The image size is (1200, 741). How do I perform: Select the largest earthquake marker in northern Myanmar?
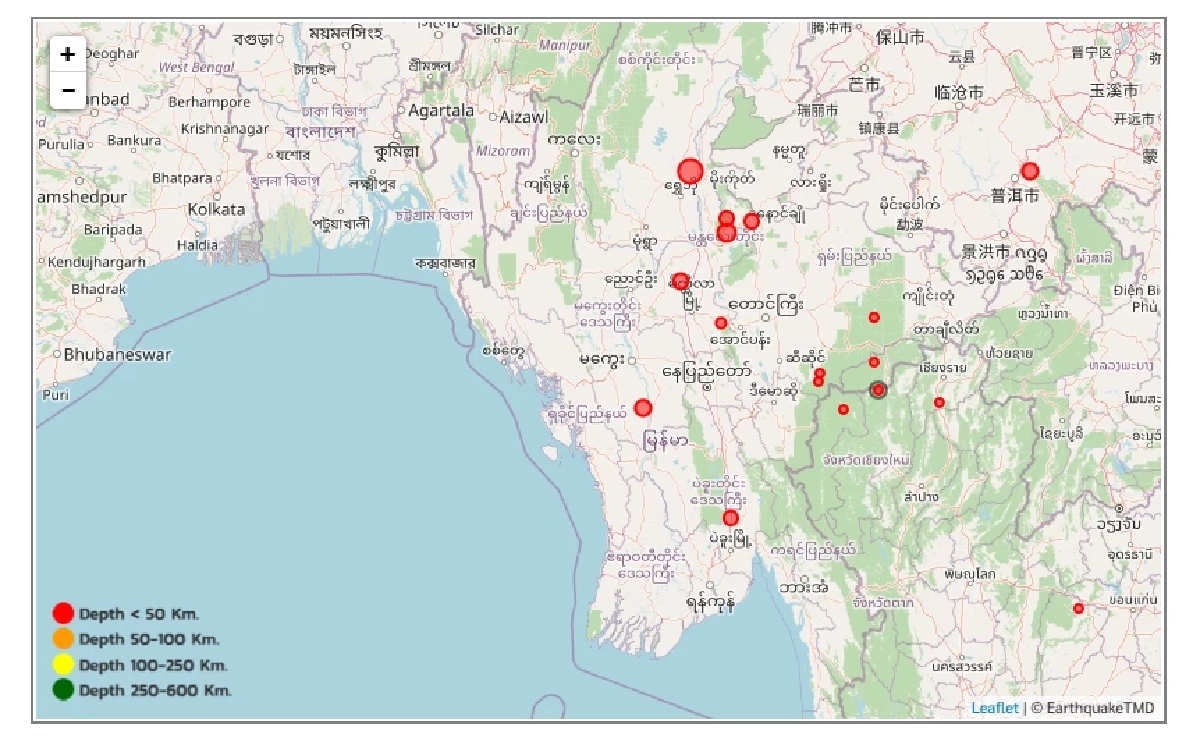coord(690,171)
